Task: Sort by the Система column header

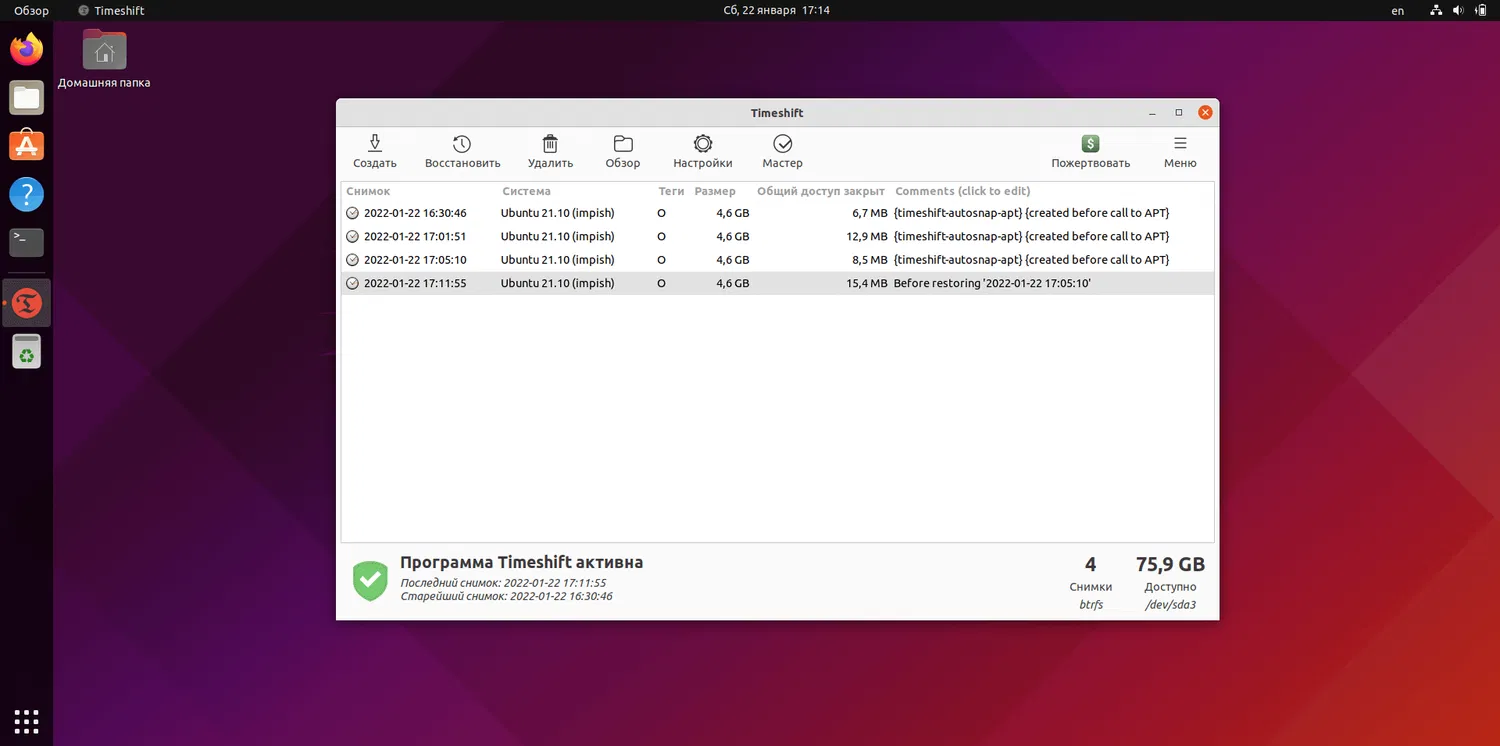Action: pos(526,191)
